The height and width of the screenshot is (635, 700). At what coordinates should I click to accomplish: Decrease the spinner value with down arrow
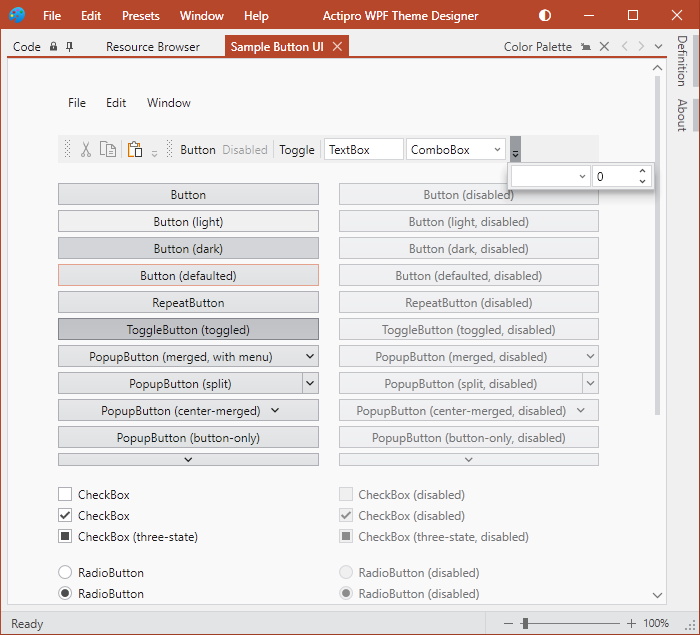[642, 181]
